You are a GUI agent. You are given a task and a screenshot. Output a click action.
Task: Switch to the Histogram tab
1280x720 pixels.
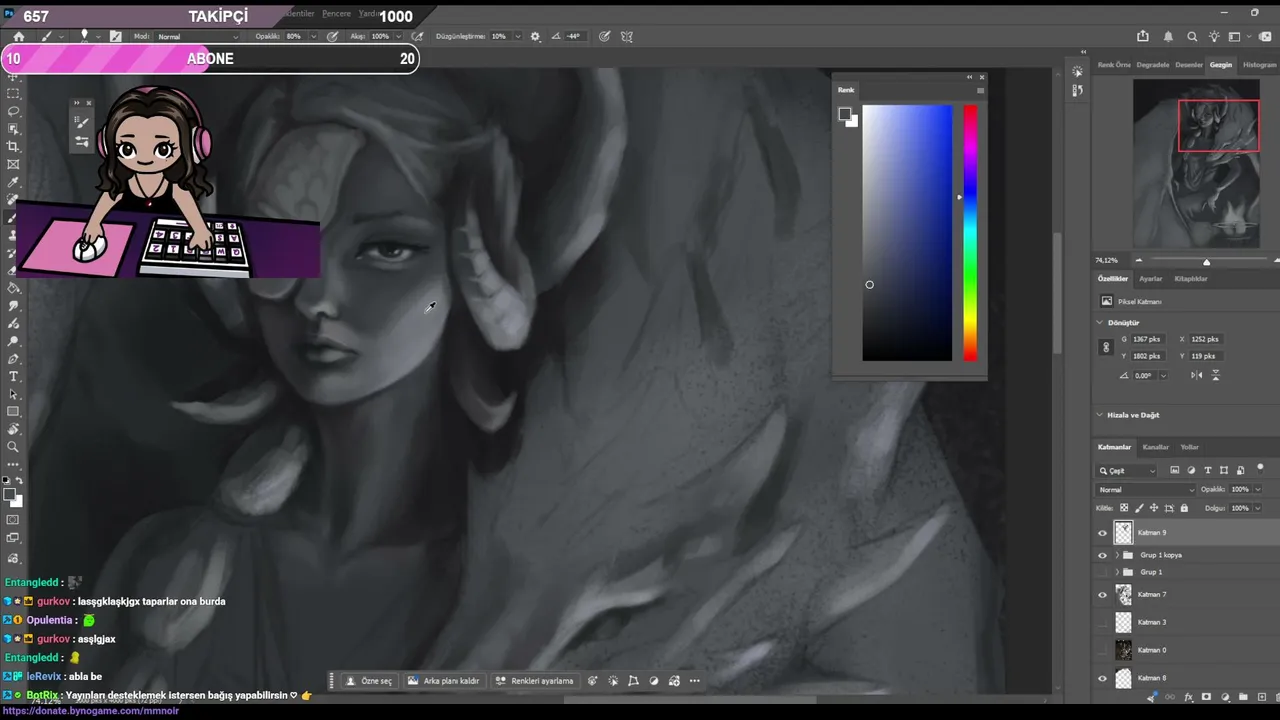(1259, 65)
